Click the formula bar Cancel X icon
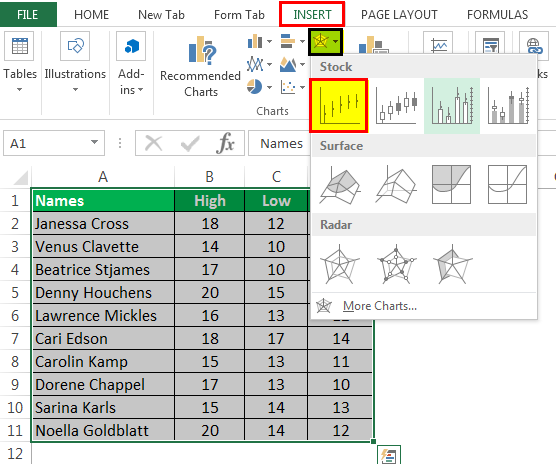The height and width of the screenshot is (464, 556). click(154, 144)
